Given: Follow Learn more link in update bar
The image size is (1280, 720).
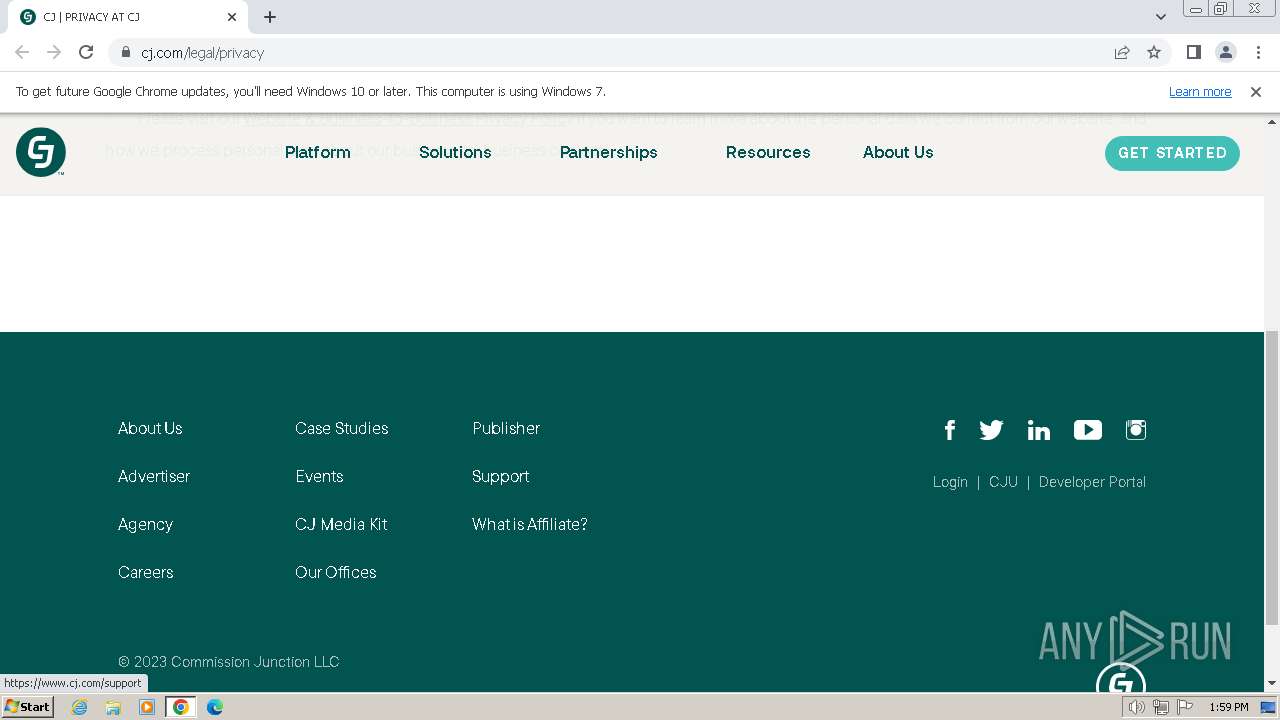Looking at the screenshot, I should point(1200,91).
